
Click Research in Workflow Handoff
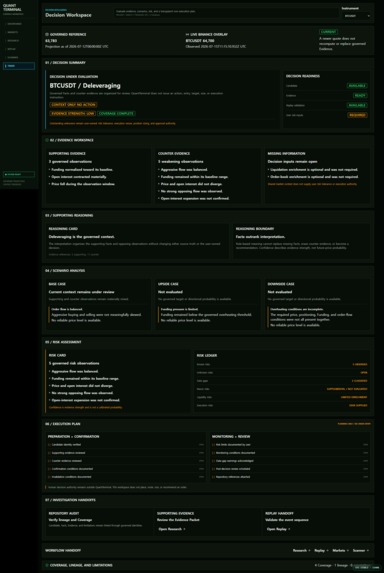301,550
